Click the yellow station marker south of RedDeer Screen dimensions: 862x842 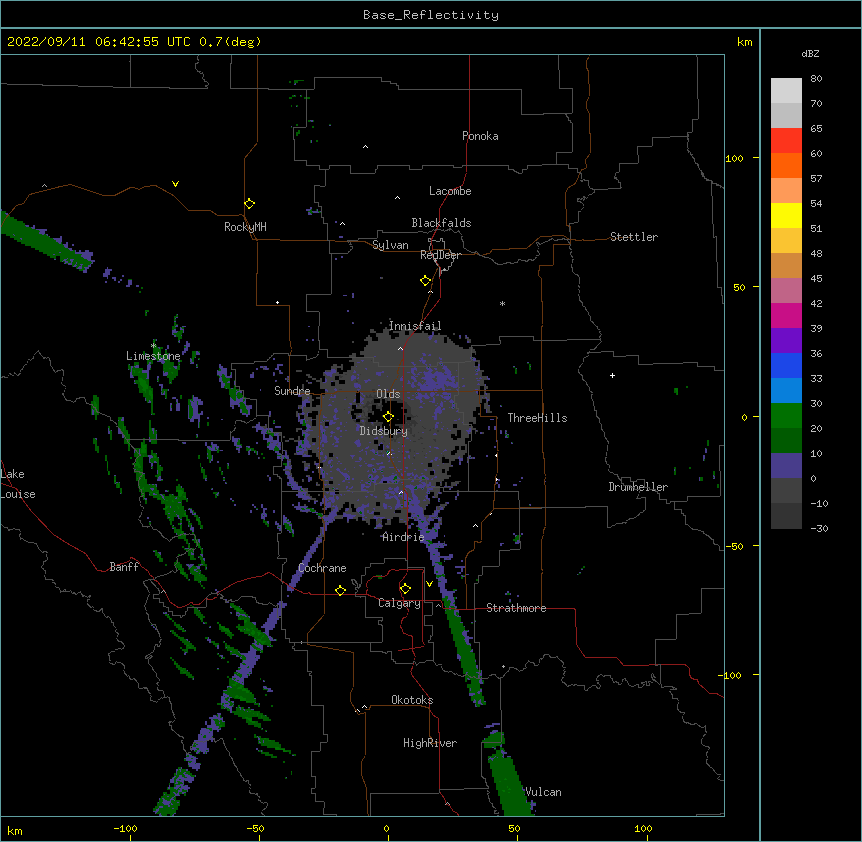(425, 281)
